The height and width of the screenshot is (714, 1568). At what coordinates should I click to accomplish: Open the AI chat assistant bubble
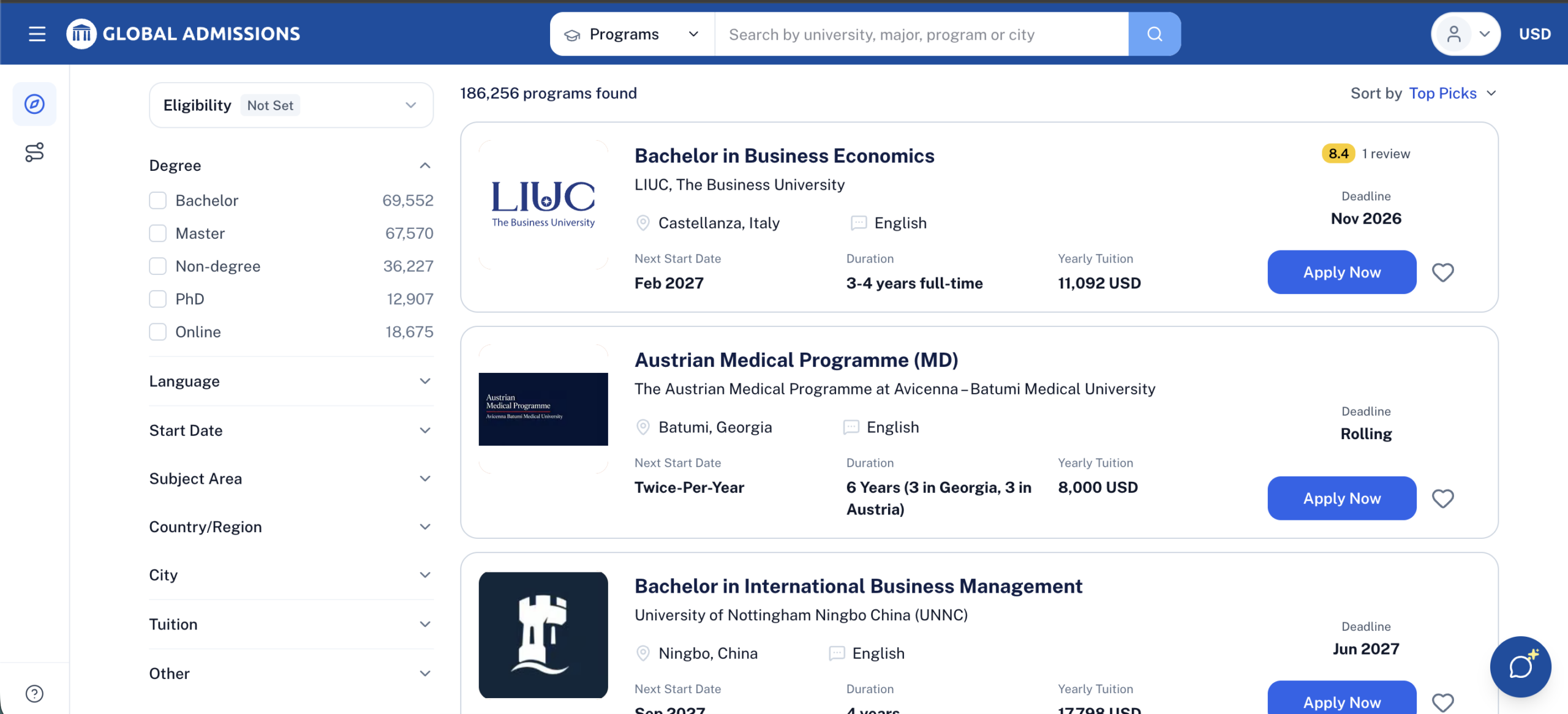click(1521, 667)
